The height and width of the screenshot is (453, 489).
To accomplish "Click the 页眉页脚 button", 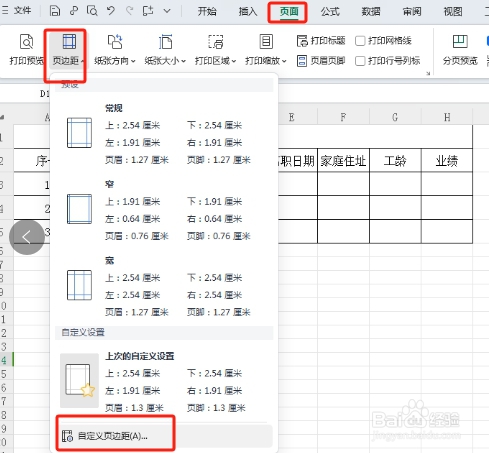I will pos(321,61).
